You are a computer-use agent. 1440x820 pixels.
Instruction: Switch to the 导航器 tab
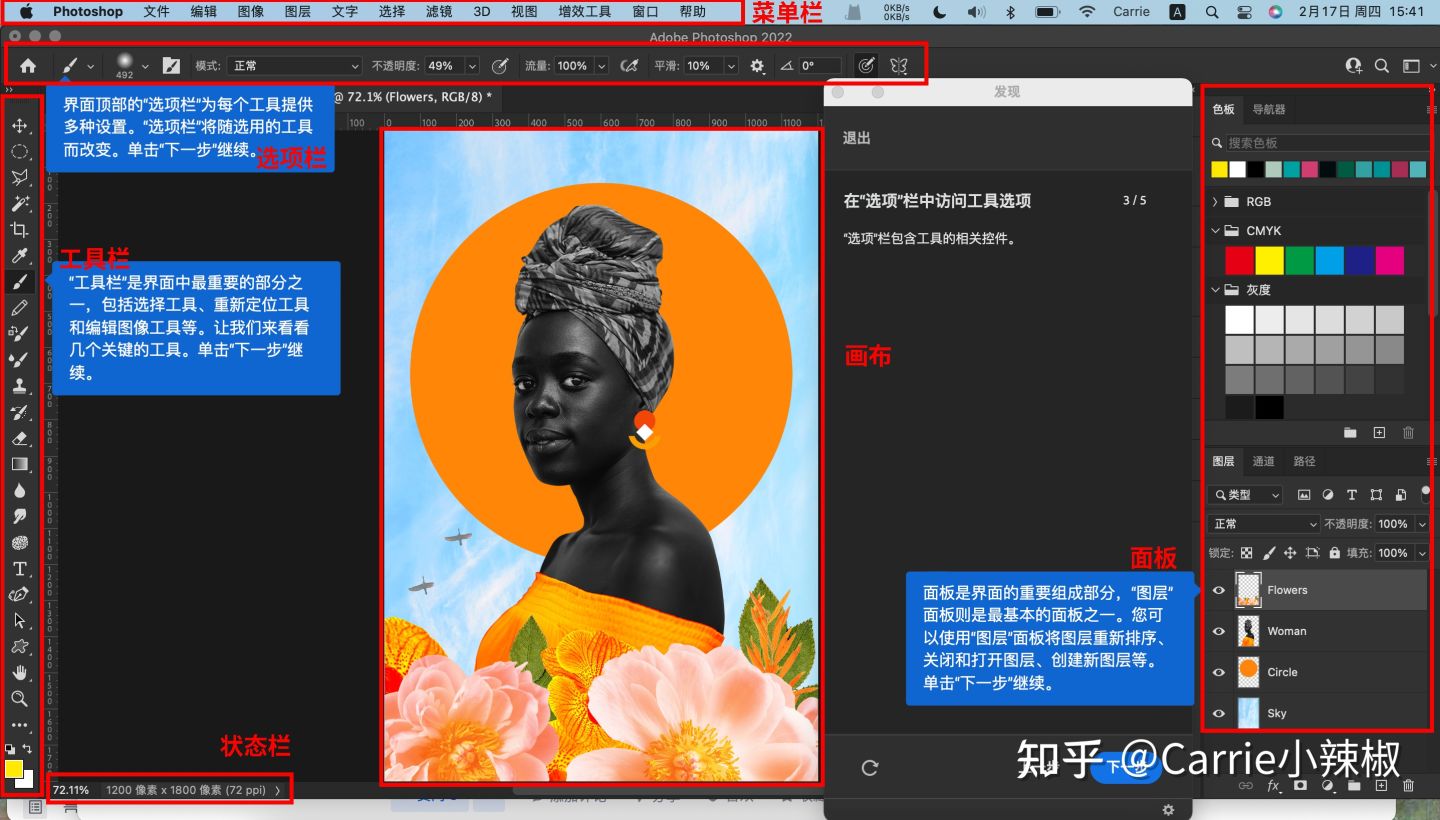coord(1269,109)
